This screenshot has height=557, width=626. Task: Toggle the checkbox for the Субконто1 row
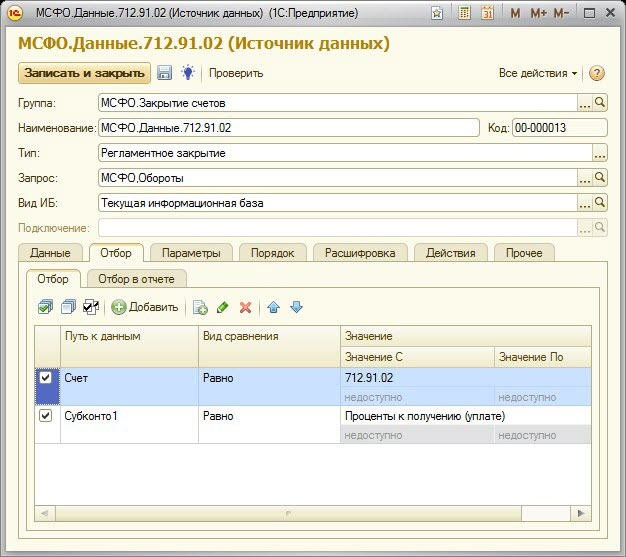[46, 416]
